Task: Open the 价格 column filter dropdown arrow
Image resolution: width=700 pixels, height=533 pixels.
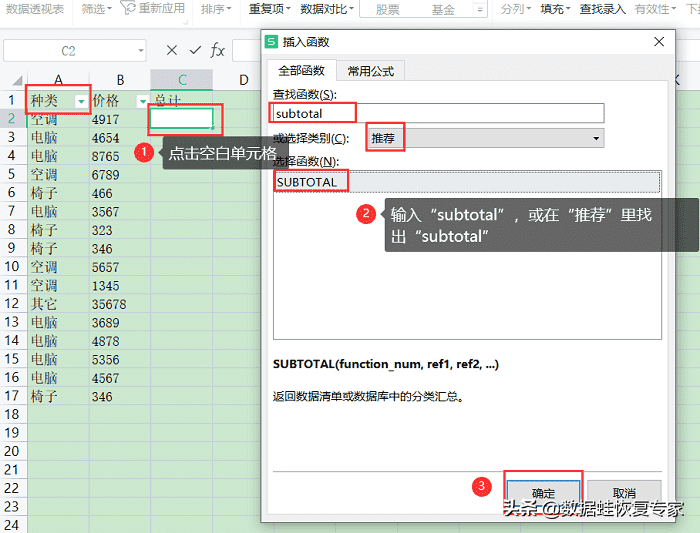Action: [x=142, y=102]
